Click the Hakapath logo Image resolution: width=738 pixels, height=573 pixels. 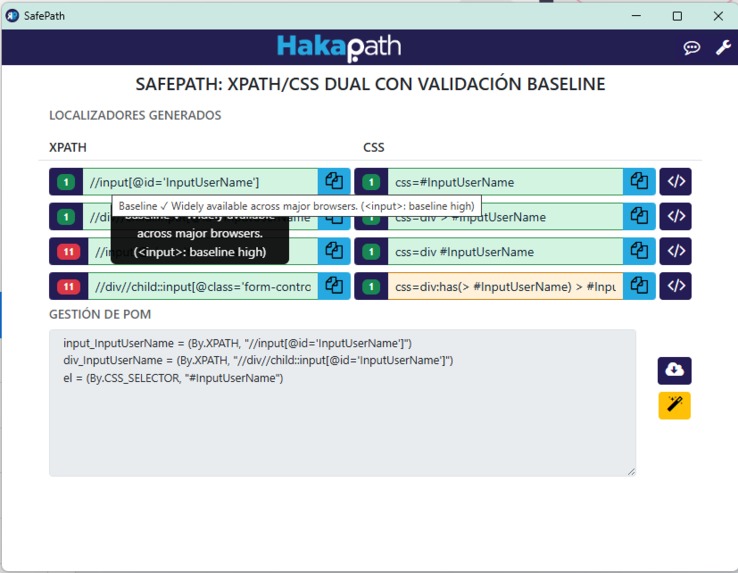coord(339,48)
